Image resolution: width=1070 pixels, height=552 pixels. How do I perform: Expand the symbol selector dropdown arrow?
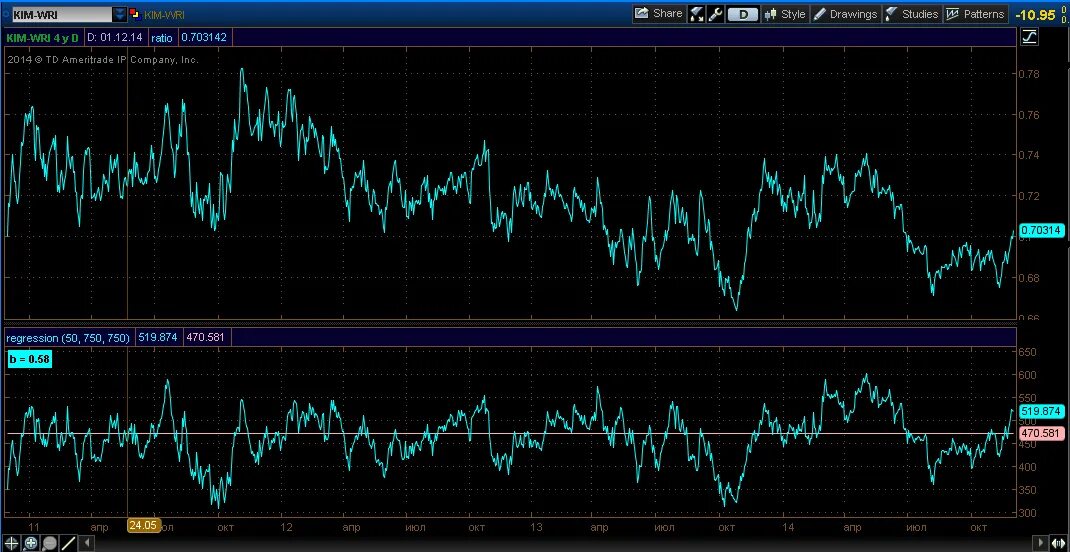click(119, 14)
